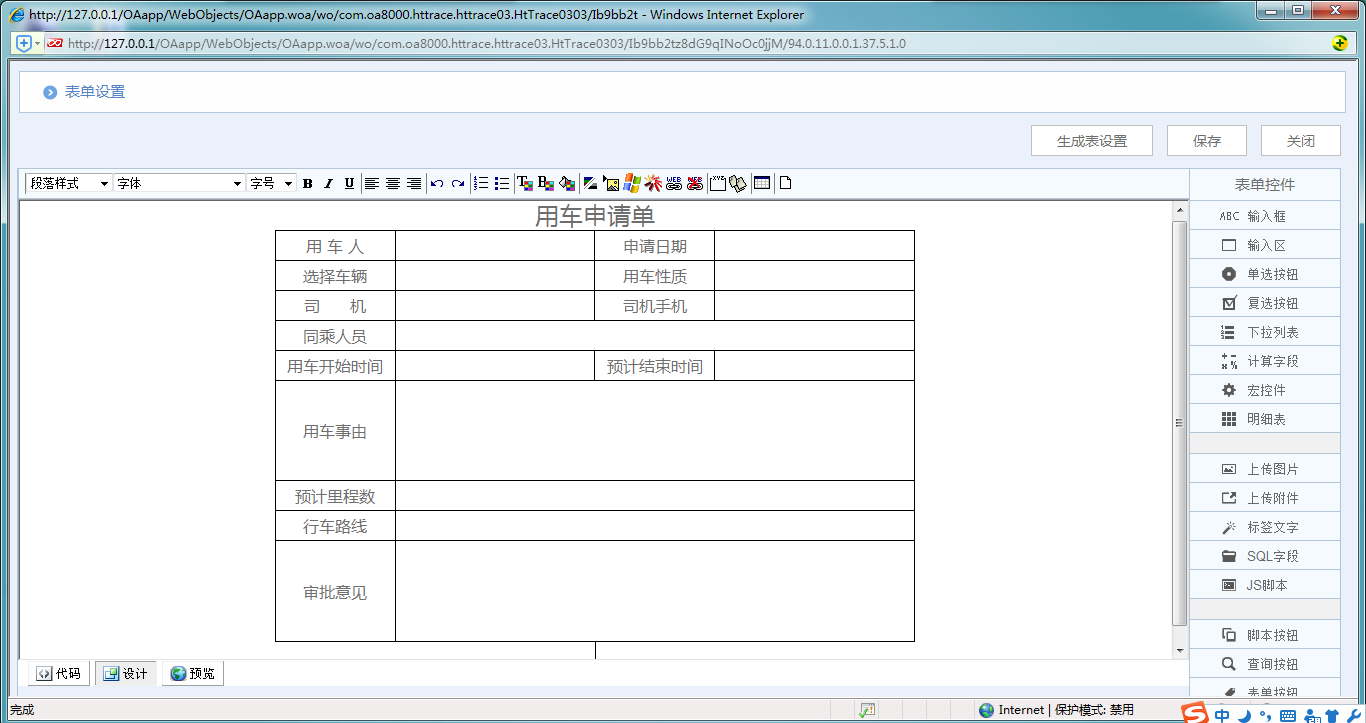Undo the last edit in the toolbar
Image resolution: width=1366 pixels, height=723 pixels.
437,183
